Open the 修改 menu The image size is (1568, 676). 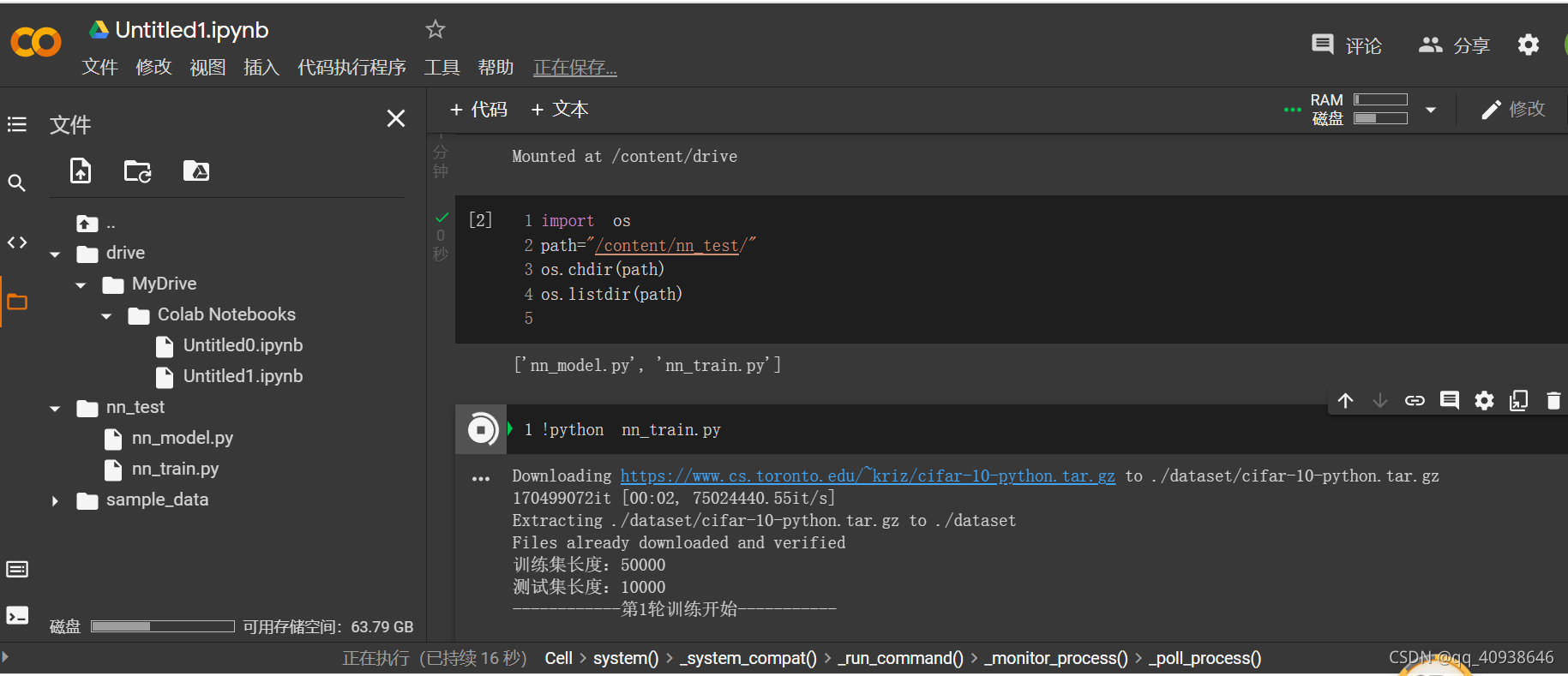pyautogui.click(x=153, y=67)
